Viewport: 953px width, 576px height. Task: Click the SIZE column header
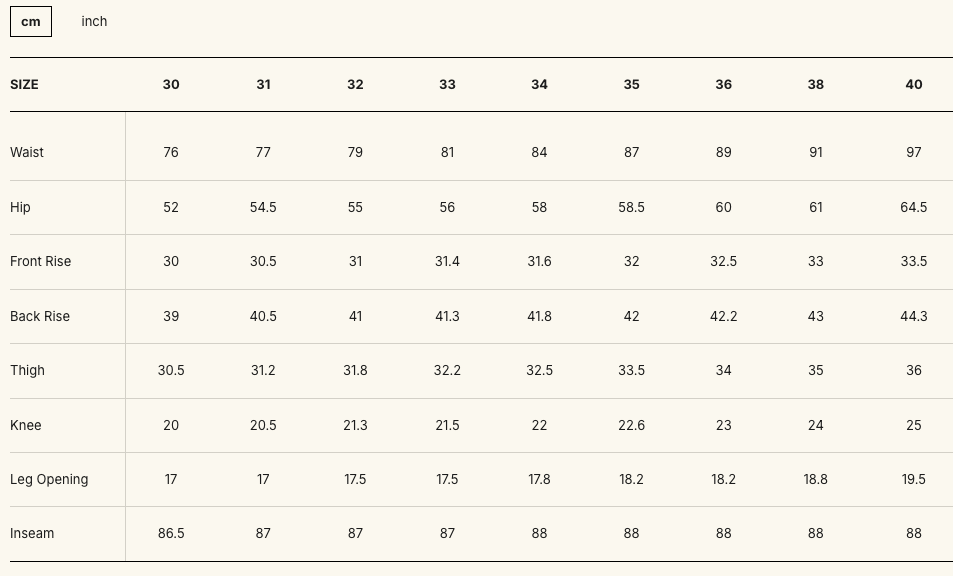pos(24,85)
